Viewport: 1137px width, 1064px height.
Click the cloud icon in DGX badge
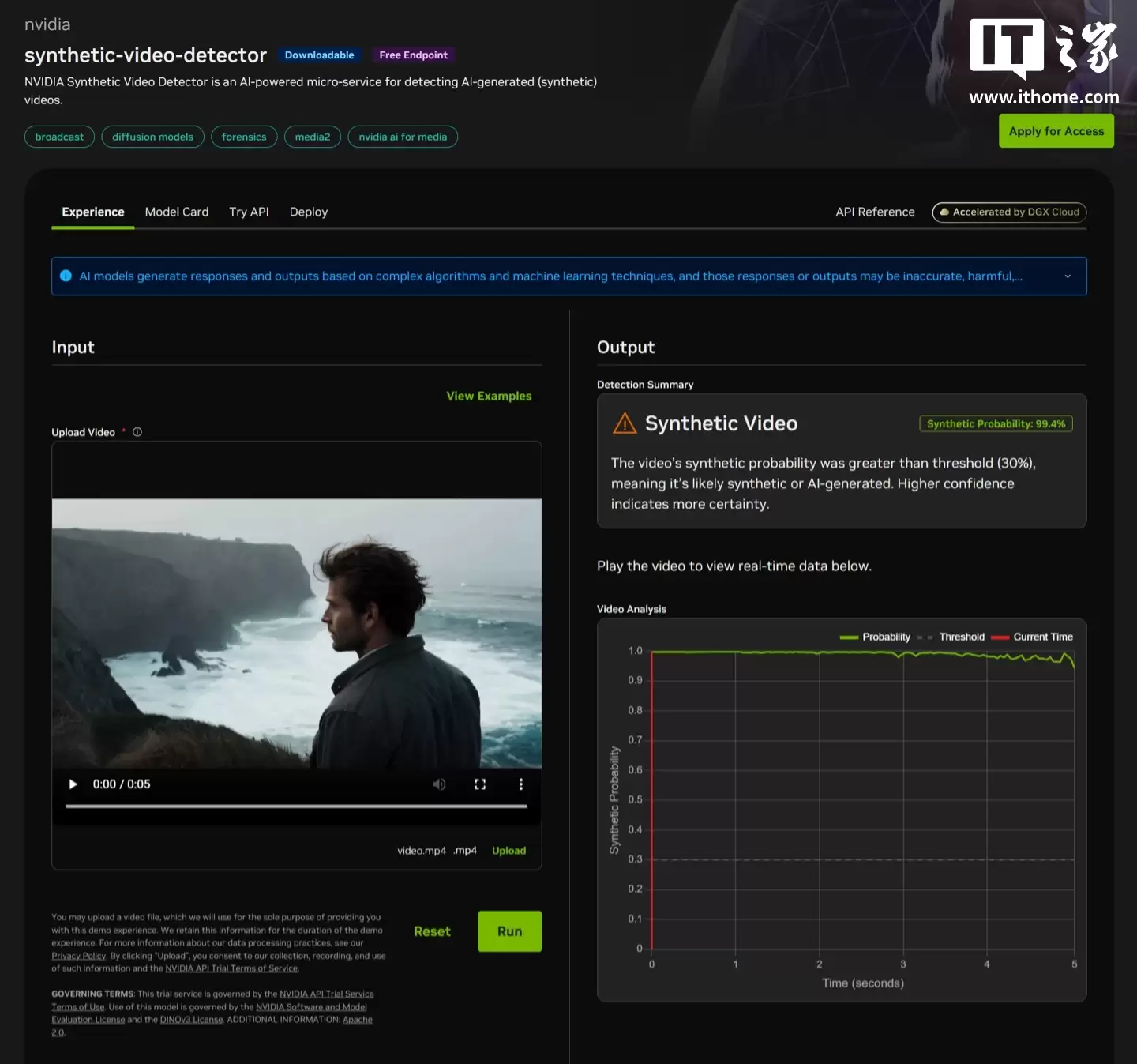point(944,212)
